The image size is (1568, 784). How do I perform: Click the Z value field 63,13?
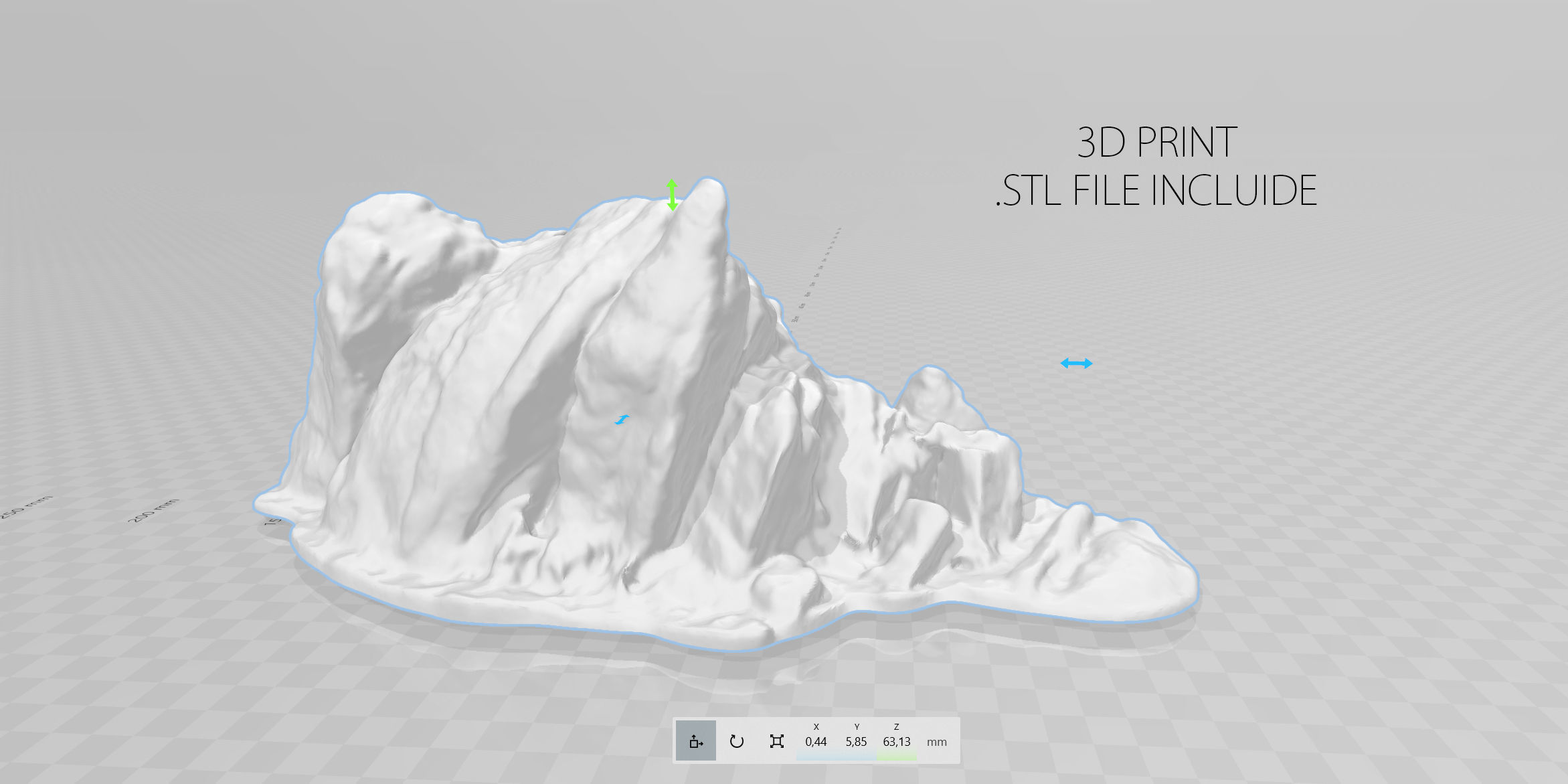point(897,741)
